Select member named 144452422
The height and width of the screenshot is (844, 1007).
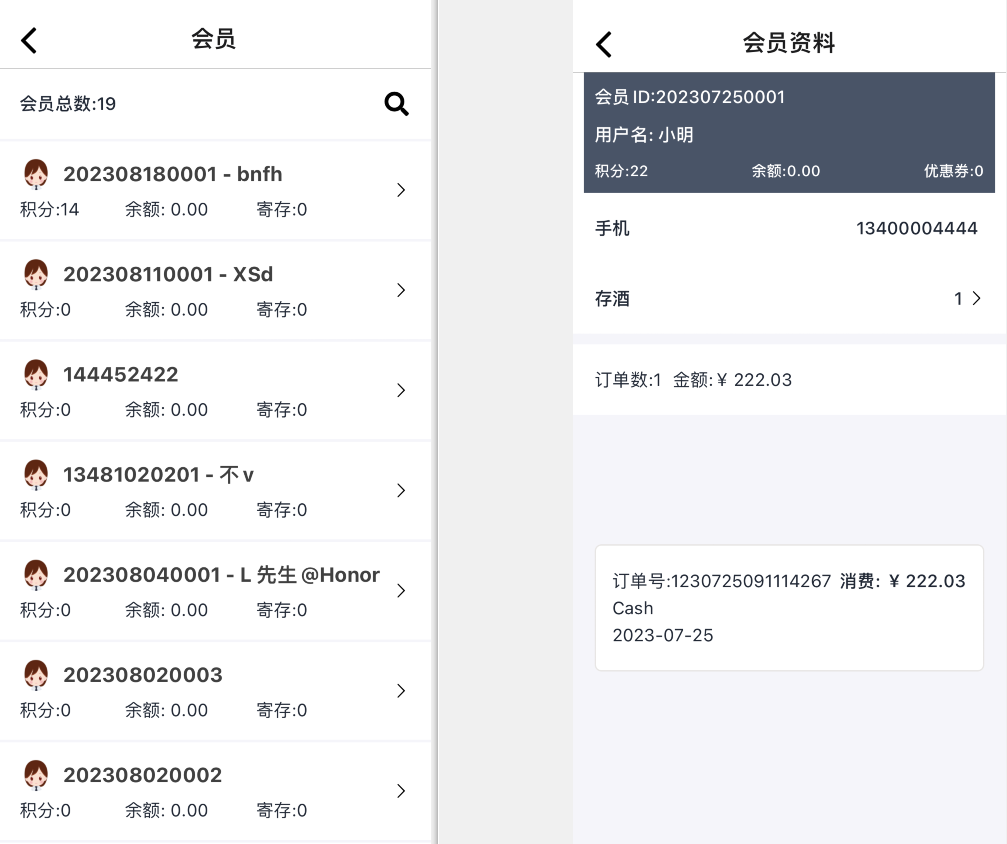coord(215,391)
